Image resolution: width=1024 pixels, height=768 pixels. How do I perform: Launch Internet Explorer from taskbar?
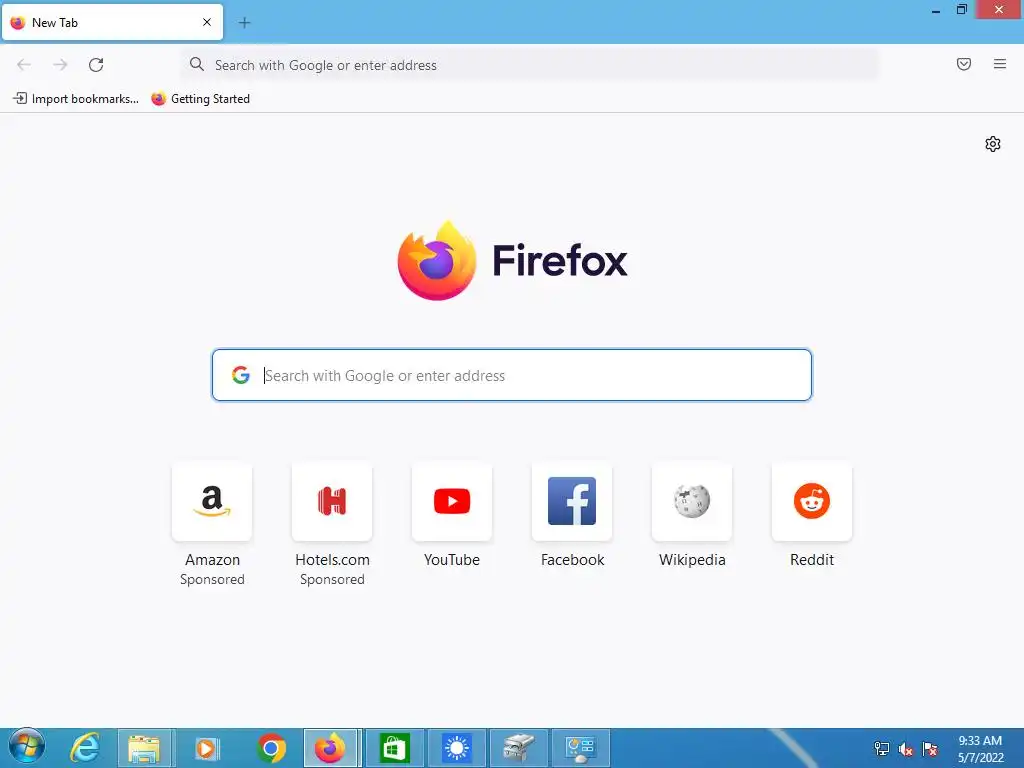(84, 748)
